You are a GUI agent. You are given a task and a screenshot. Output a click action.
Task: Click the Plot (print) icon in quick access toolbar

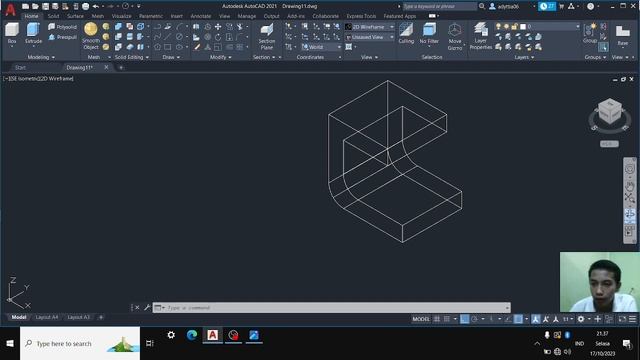(85, 6)
